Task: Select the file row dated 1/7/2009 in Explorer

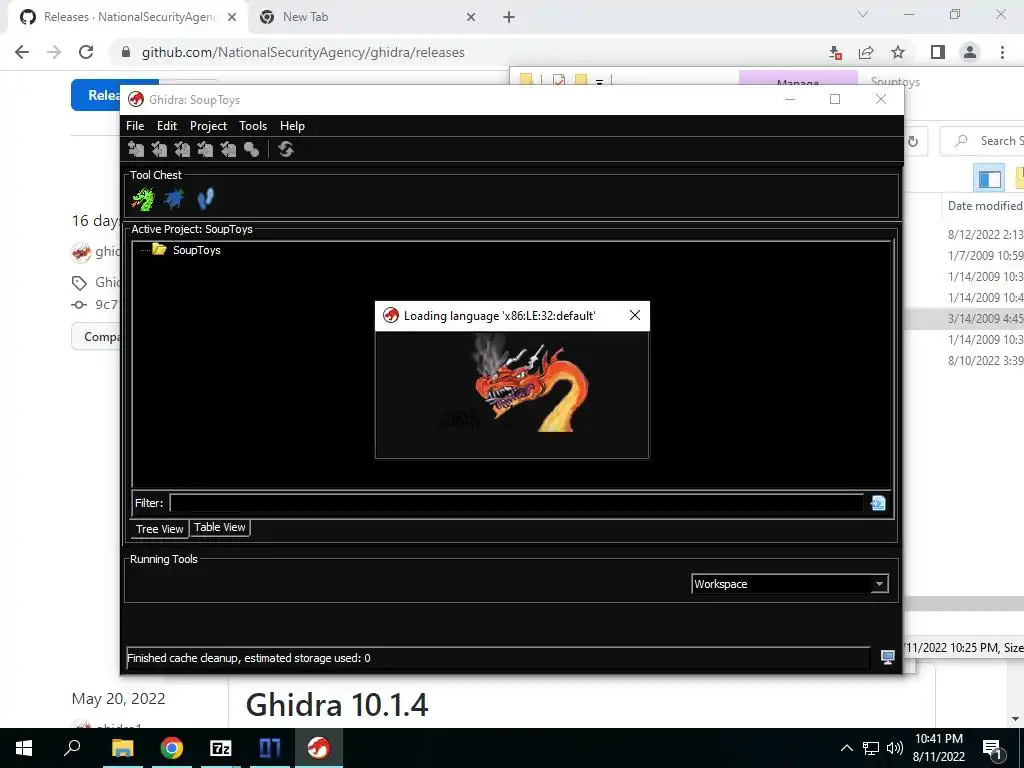Action: pyautogui.click(x=964, y=255)
